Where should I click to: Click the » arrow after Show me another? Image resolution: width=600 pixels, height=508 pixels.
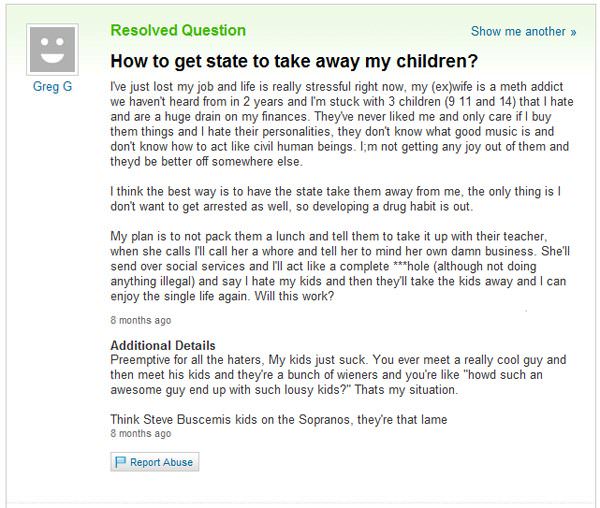[574, 32]
